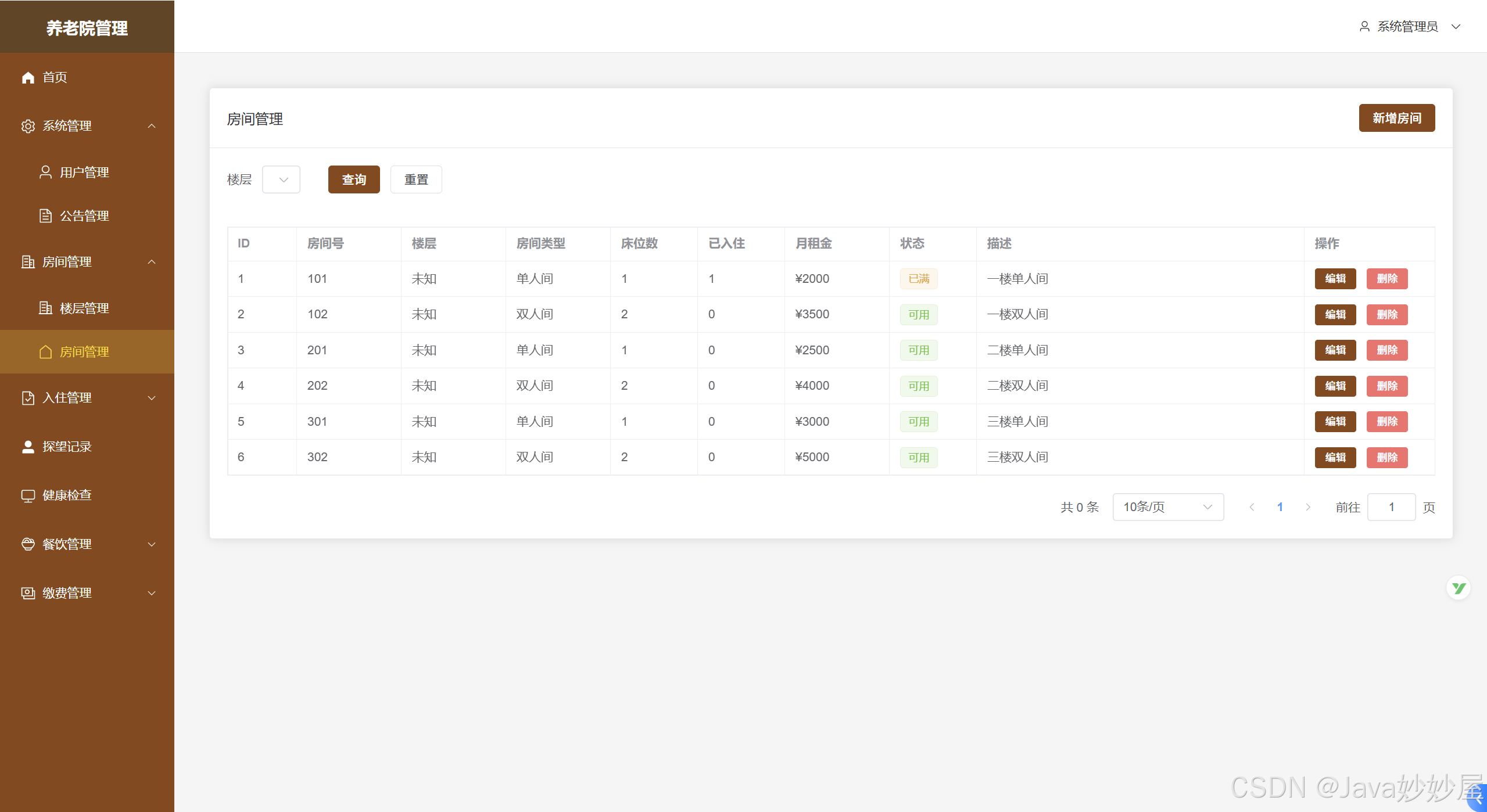Click the green floating assistant icon

pos(1458,588)
